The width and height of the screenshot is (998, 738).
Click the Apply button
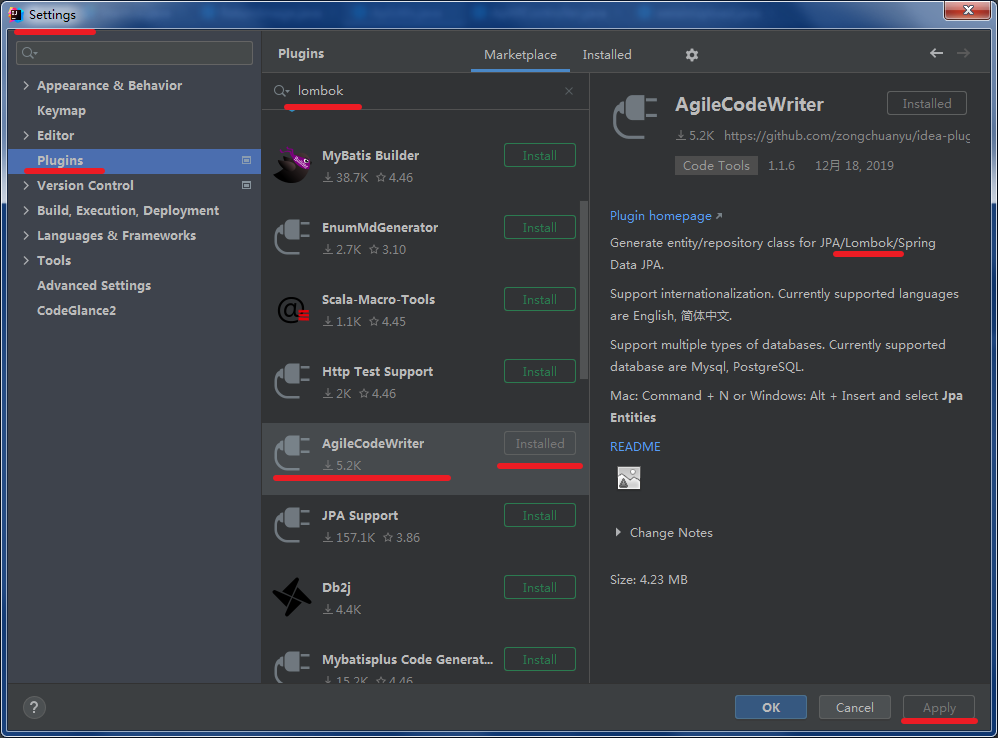[939, 707]
